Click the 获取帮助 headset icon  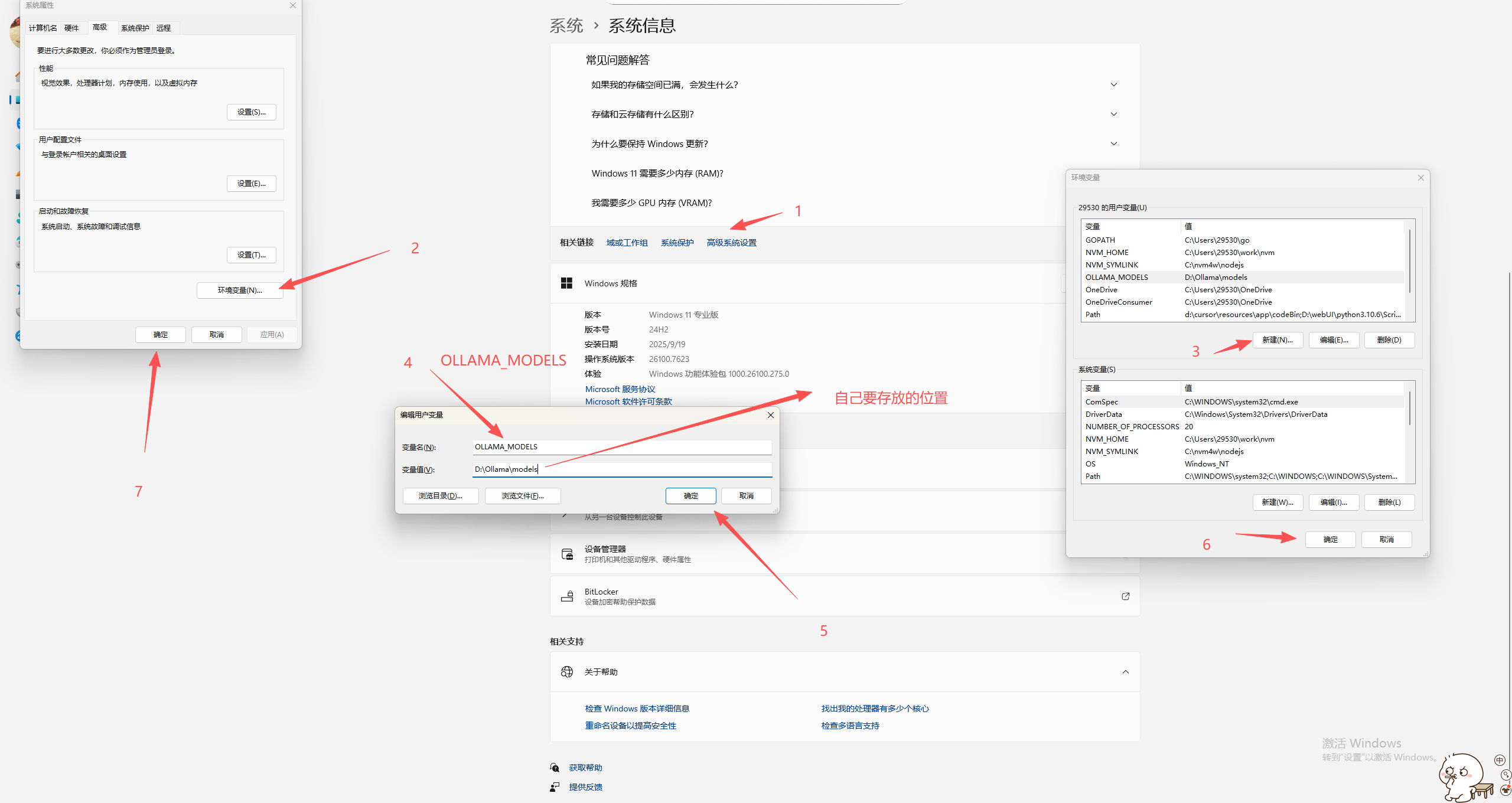coord(555,768)
